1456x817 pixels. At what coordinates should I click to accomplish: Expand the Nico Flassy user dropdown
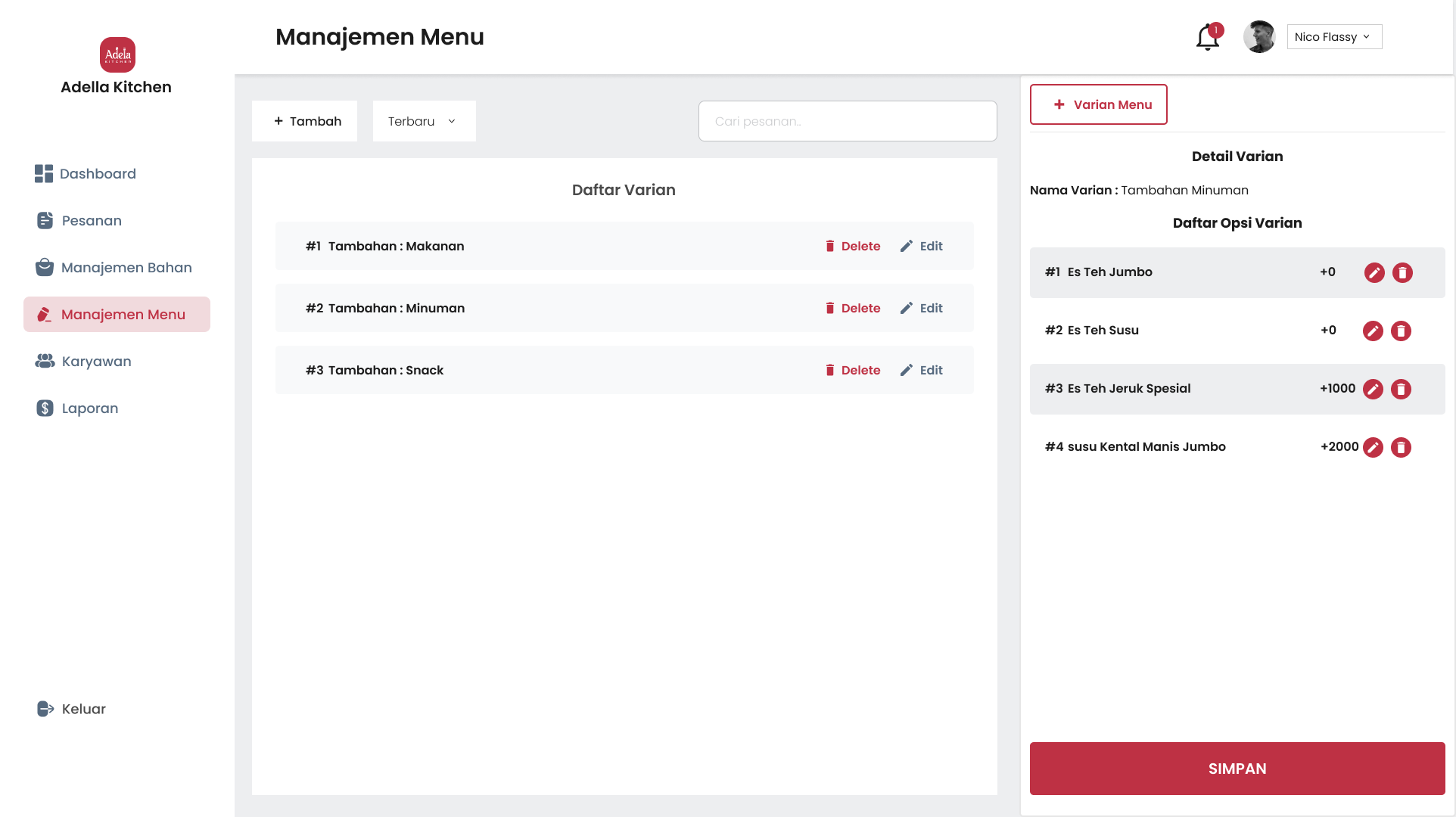click(1333, 37)
